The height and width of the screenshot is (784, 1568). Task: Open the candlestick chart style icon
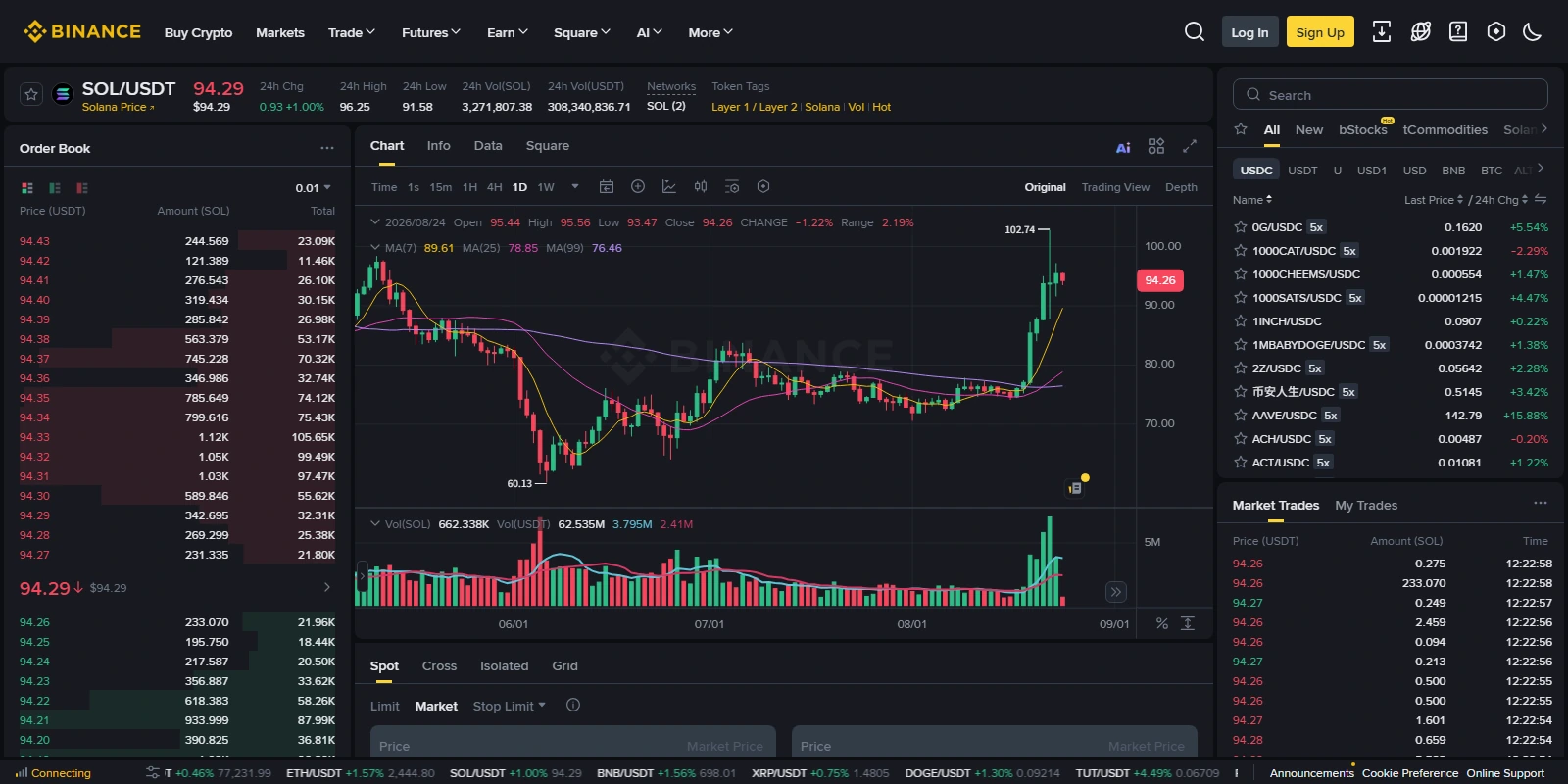click(x=701, y=186)
